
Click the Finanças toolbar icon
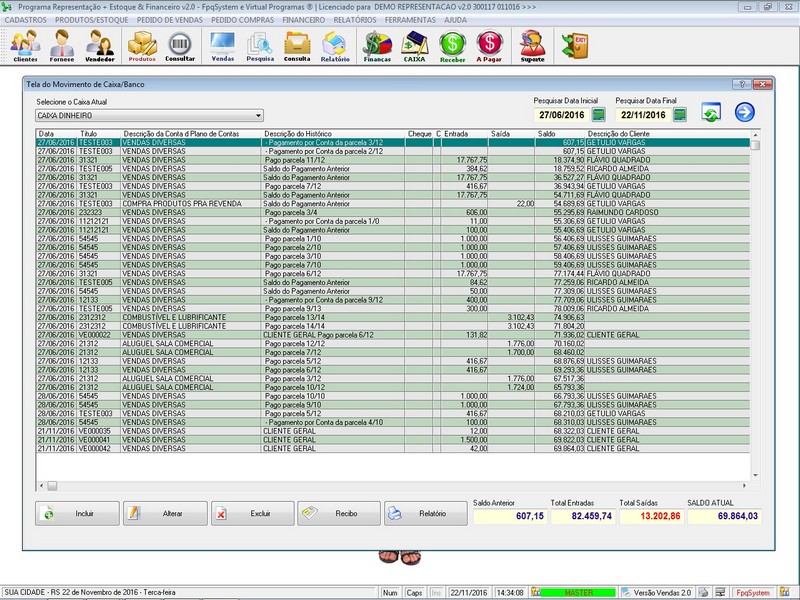click(x=377, y=46)
